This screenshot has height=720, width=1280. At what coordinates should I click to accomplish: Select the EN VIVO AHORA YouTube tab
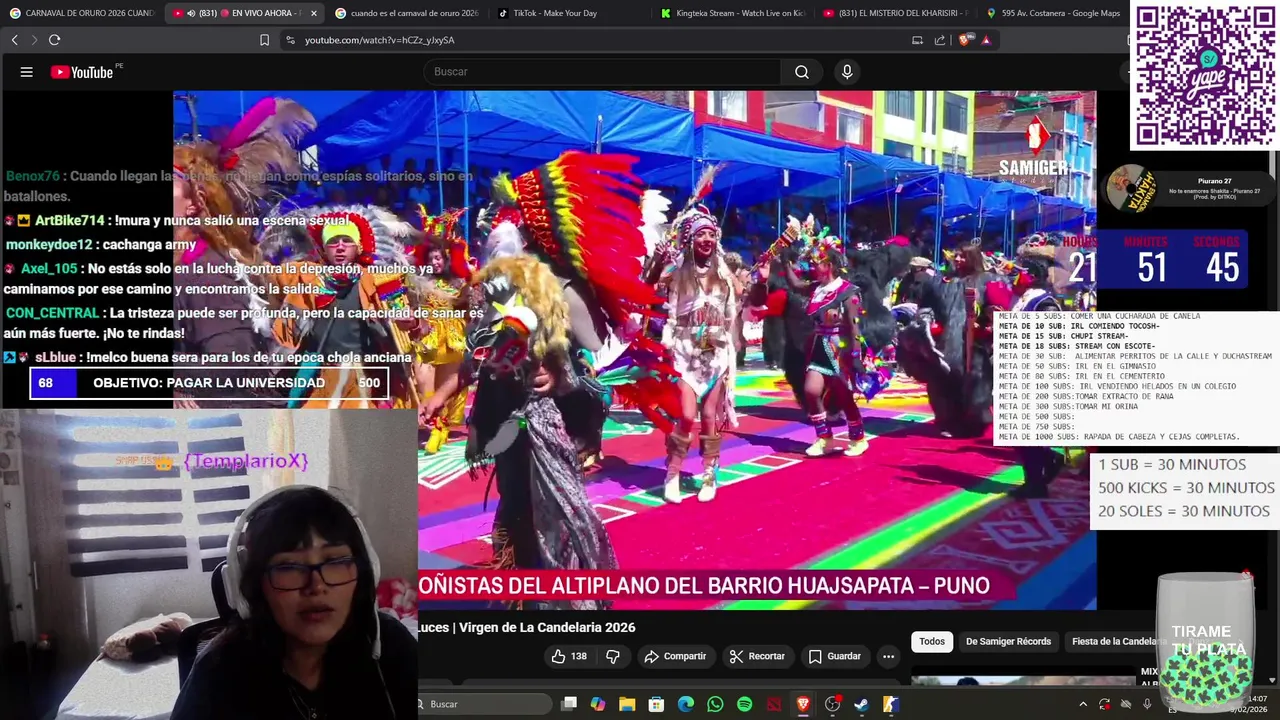[x=243, y=13]
